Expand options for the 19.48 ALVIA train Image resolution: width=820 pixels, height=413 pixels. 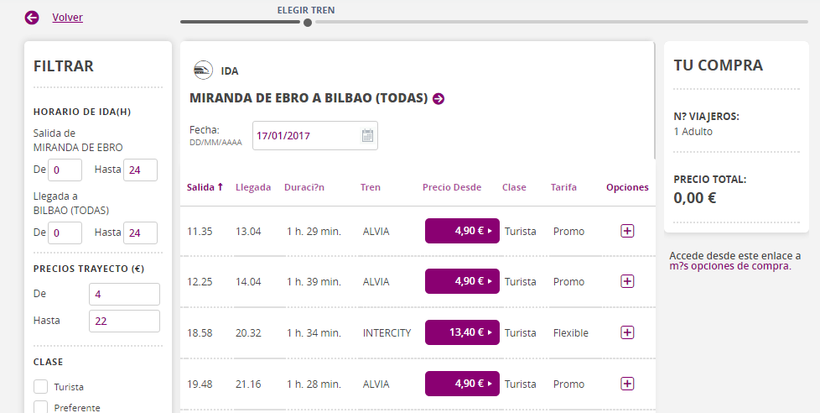click(x=627, y=383)
